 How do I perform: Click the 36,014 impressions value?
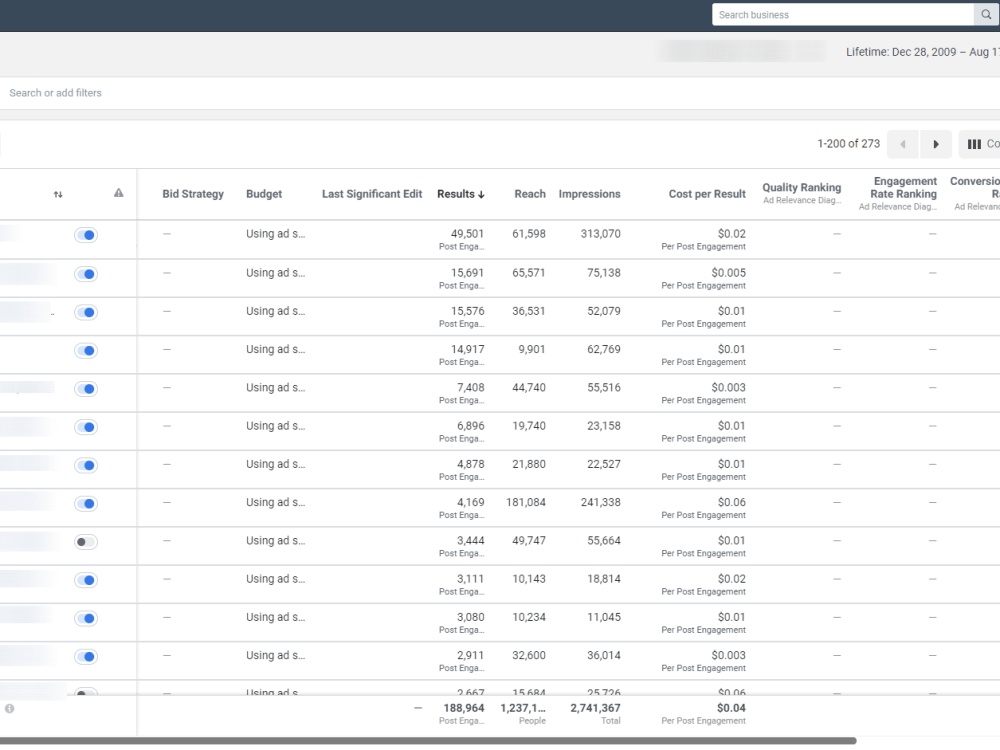[603, 656]
